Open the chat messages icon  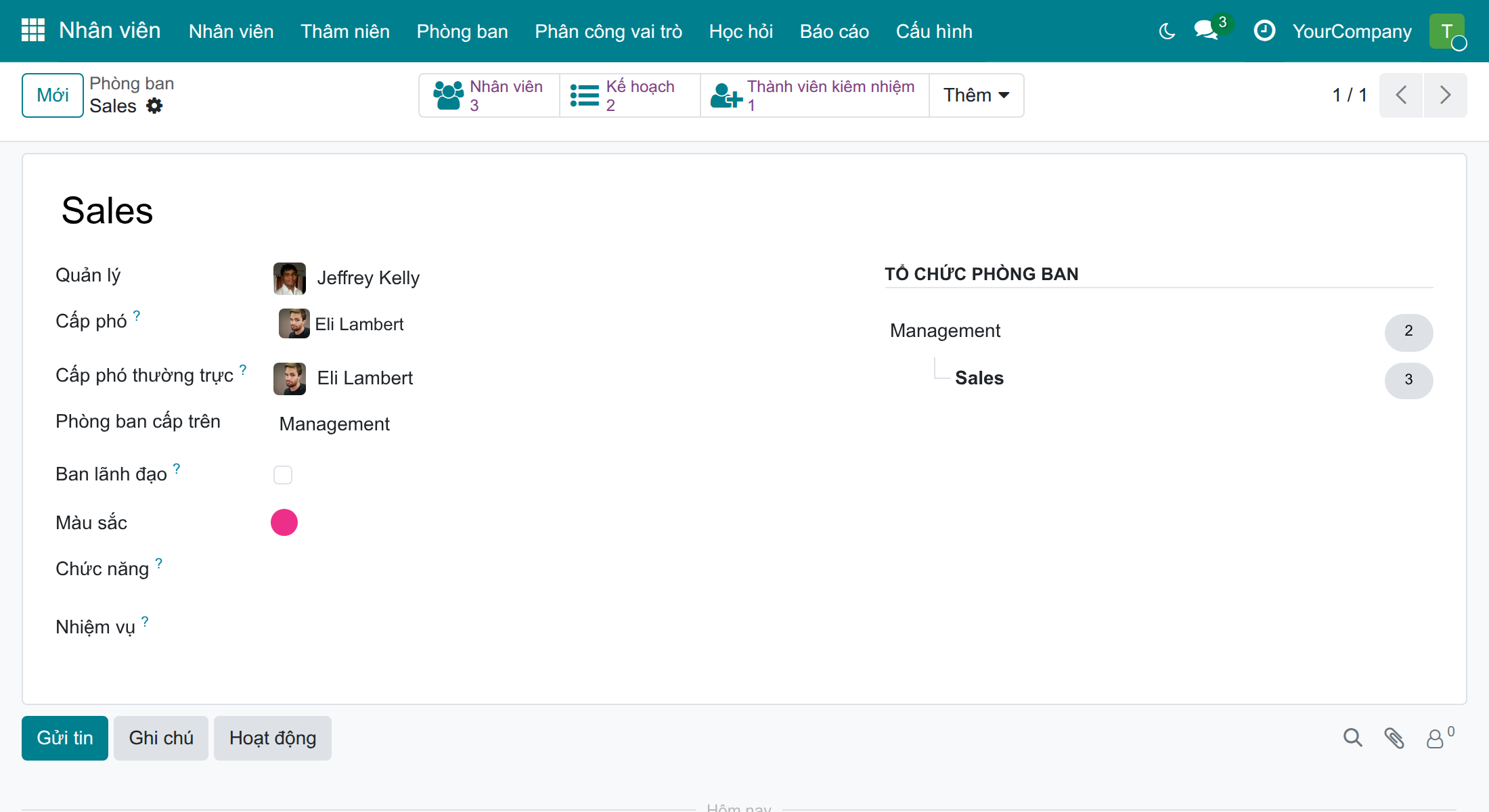1206,30
